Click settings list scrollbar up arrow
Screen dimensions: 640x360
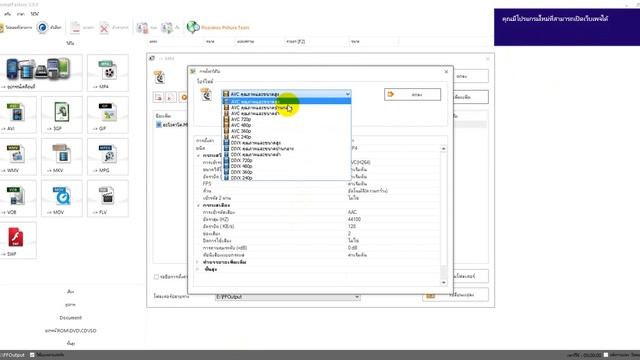coord(443,149)
